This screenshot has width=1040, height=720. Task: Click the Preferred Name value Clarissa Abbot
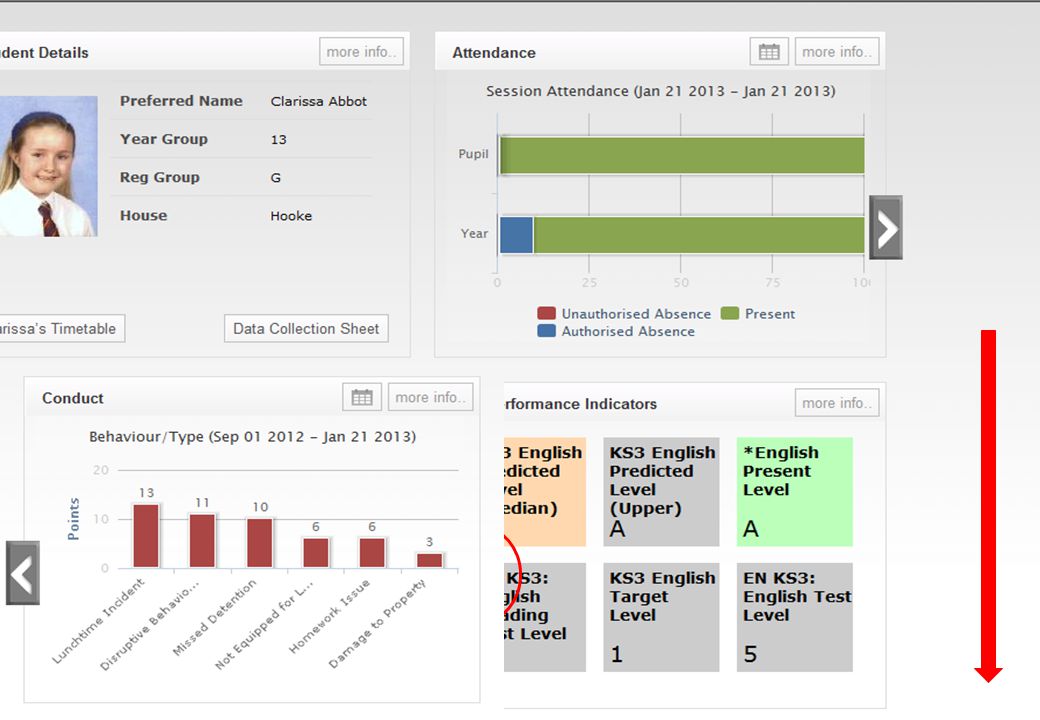318,101
